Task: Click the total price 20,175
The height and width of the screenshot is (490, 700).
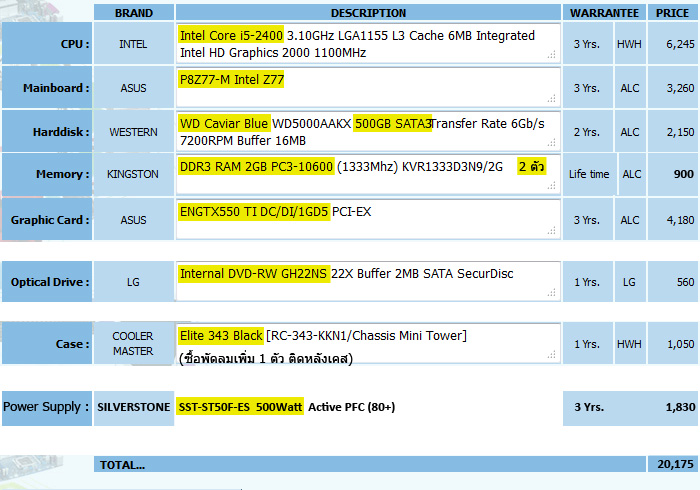Action: click(675, 464)
